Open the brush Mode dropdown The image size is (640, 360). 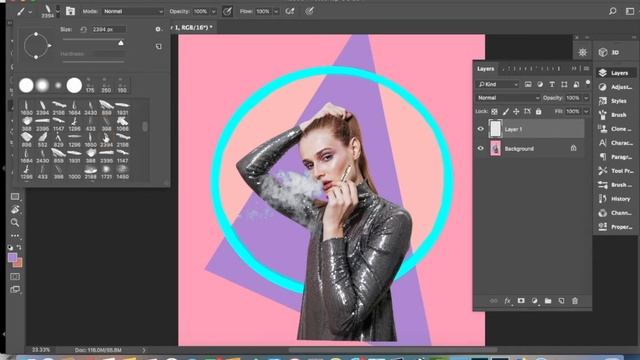[x=132, y=11]
